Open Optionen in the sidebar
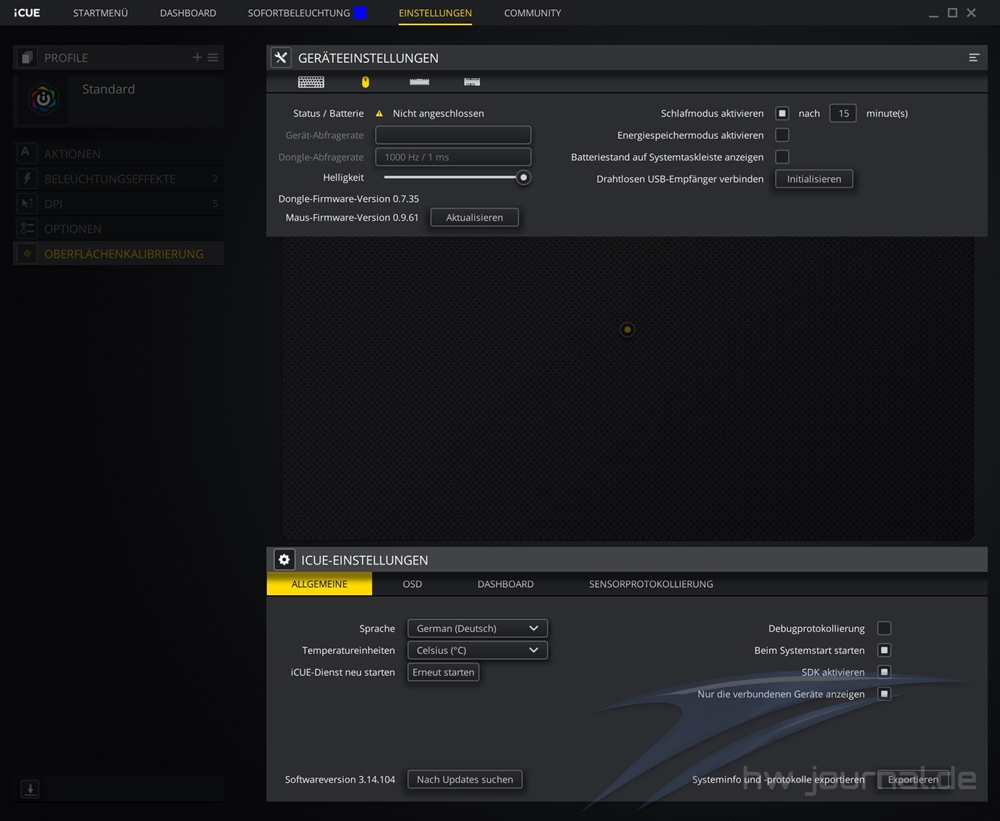The width and height of the screenshot is (1000, 821). (118, 228)
